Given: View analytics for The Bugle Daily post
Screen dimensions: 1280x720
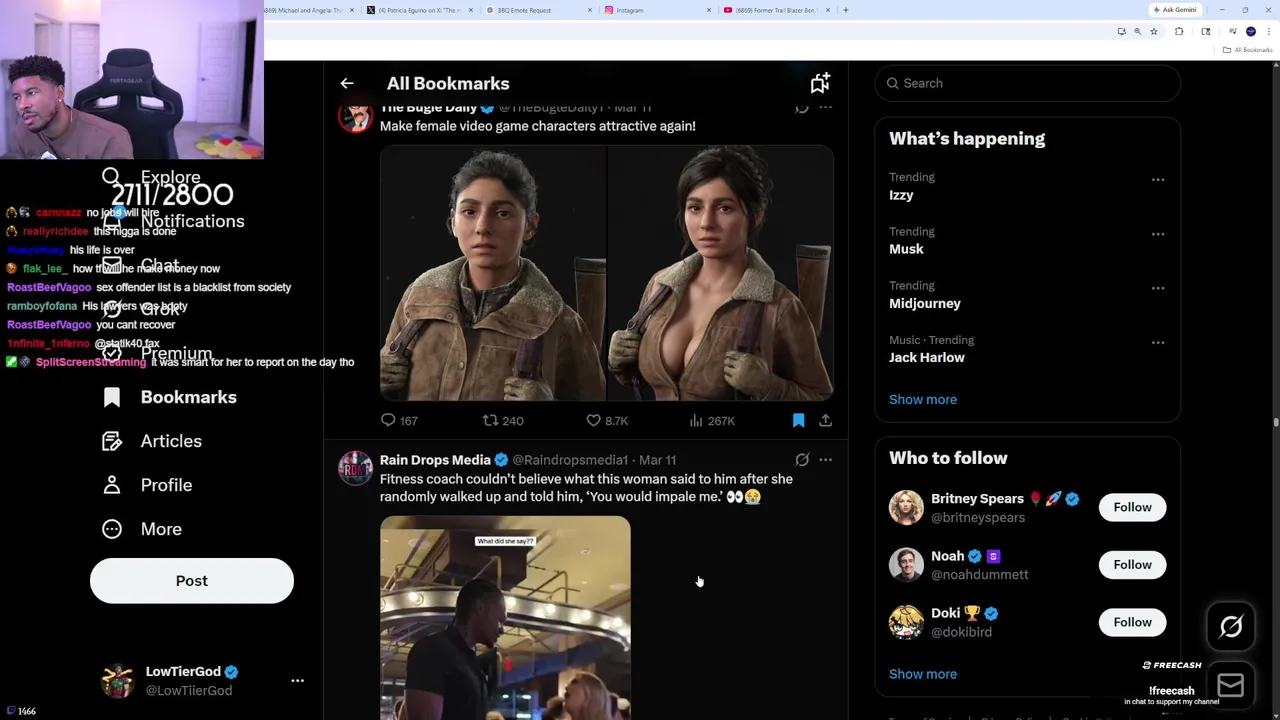Looking at the screenshot, I should 714,421.
